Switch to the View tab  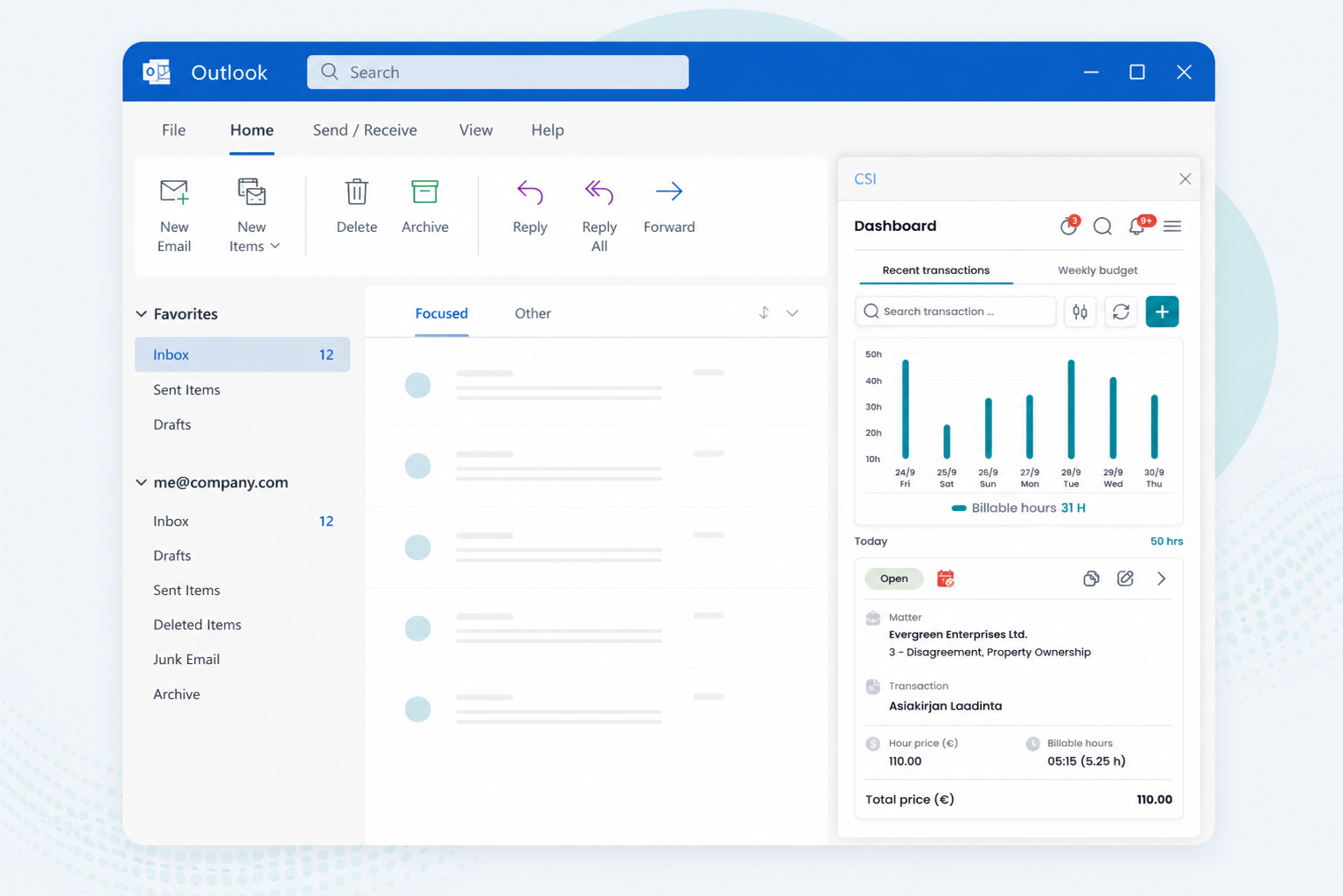[476, 130]
